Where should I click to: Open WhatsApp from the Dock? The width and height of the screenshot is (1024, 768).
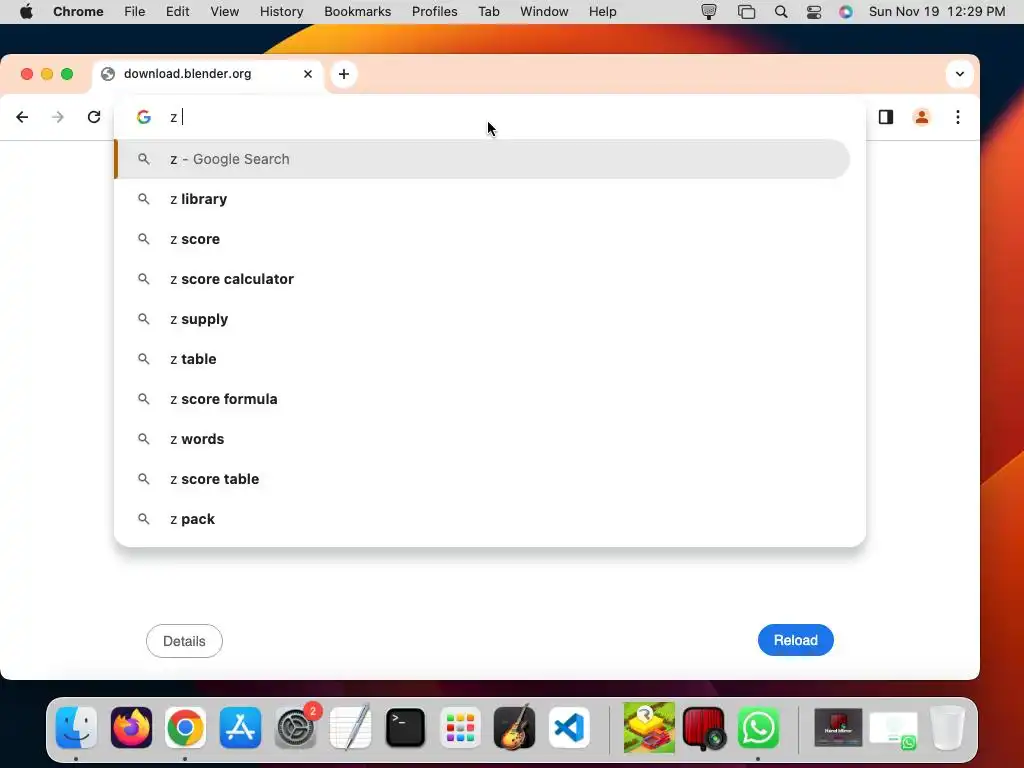coord(758,728)
